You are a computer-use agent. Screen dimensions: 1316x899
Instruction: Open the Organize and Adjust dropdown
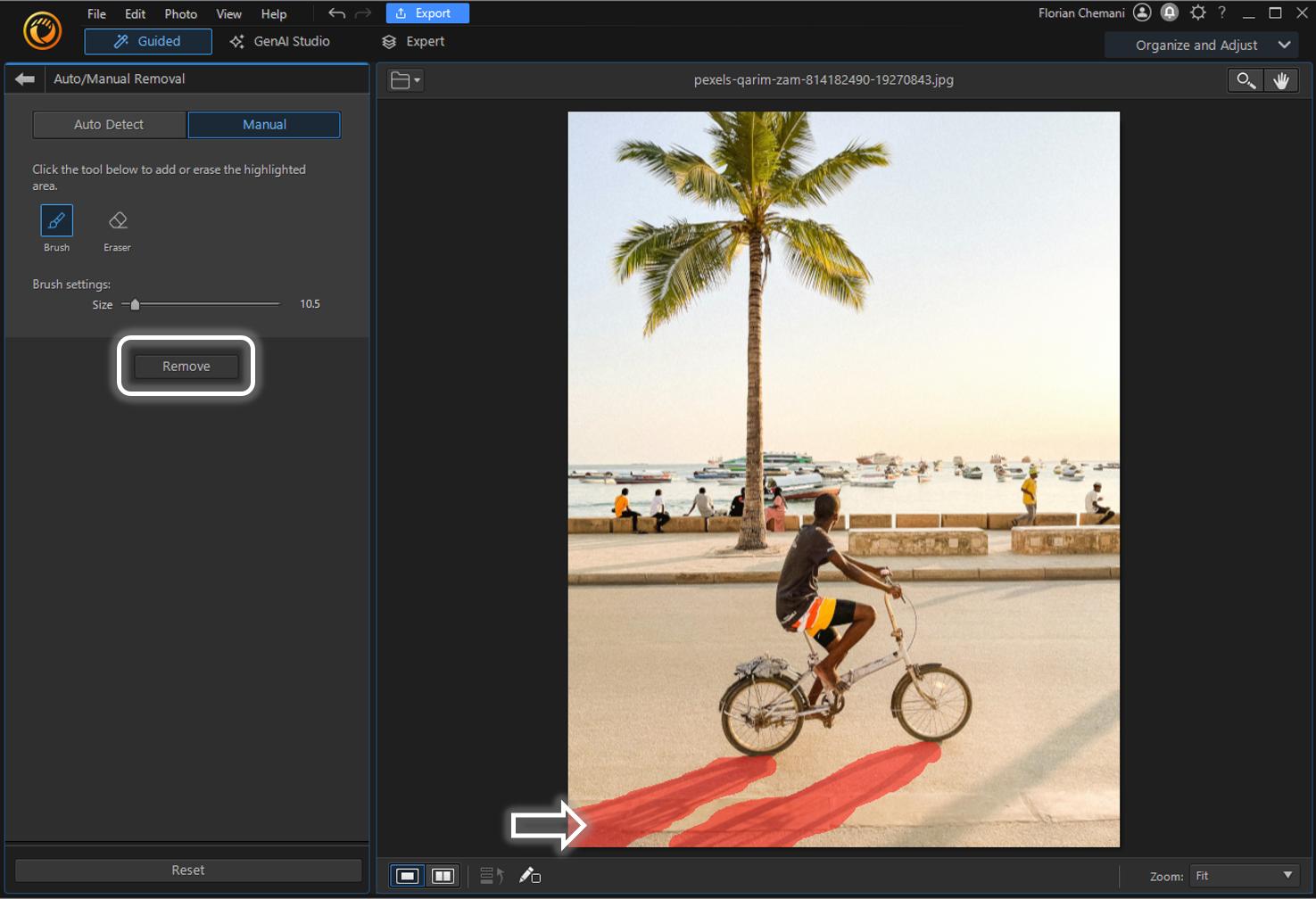click(1200, 45)
